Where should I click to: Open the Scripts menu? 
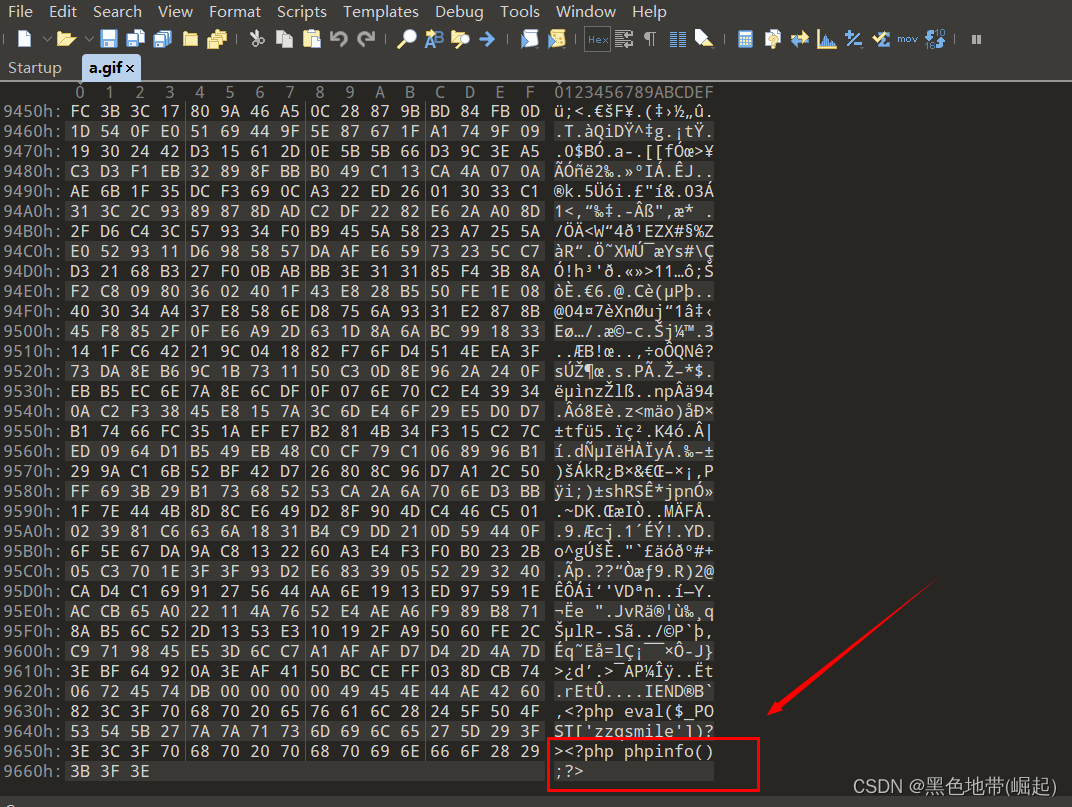pos(302,12)
